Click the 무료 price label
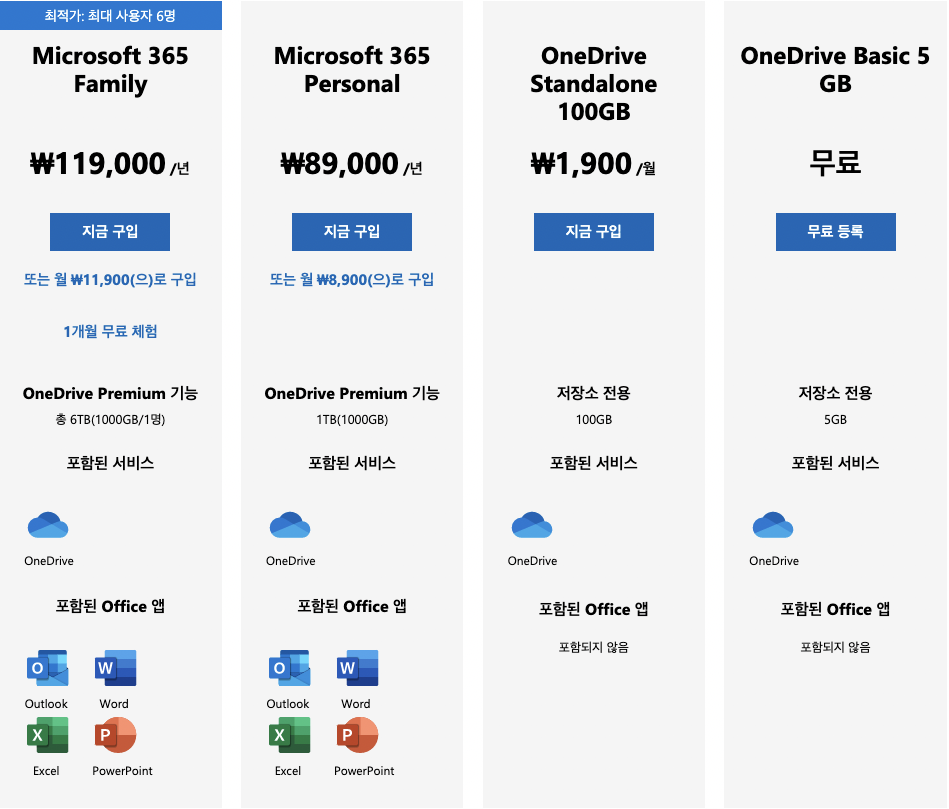The image size is (949, 809). [835, 163]
